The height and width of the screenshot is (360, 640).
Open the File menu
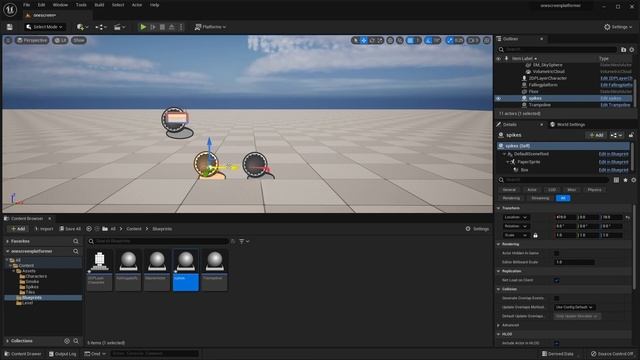pyautogui.click(x=27, y=5)
